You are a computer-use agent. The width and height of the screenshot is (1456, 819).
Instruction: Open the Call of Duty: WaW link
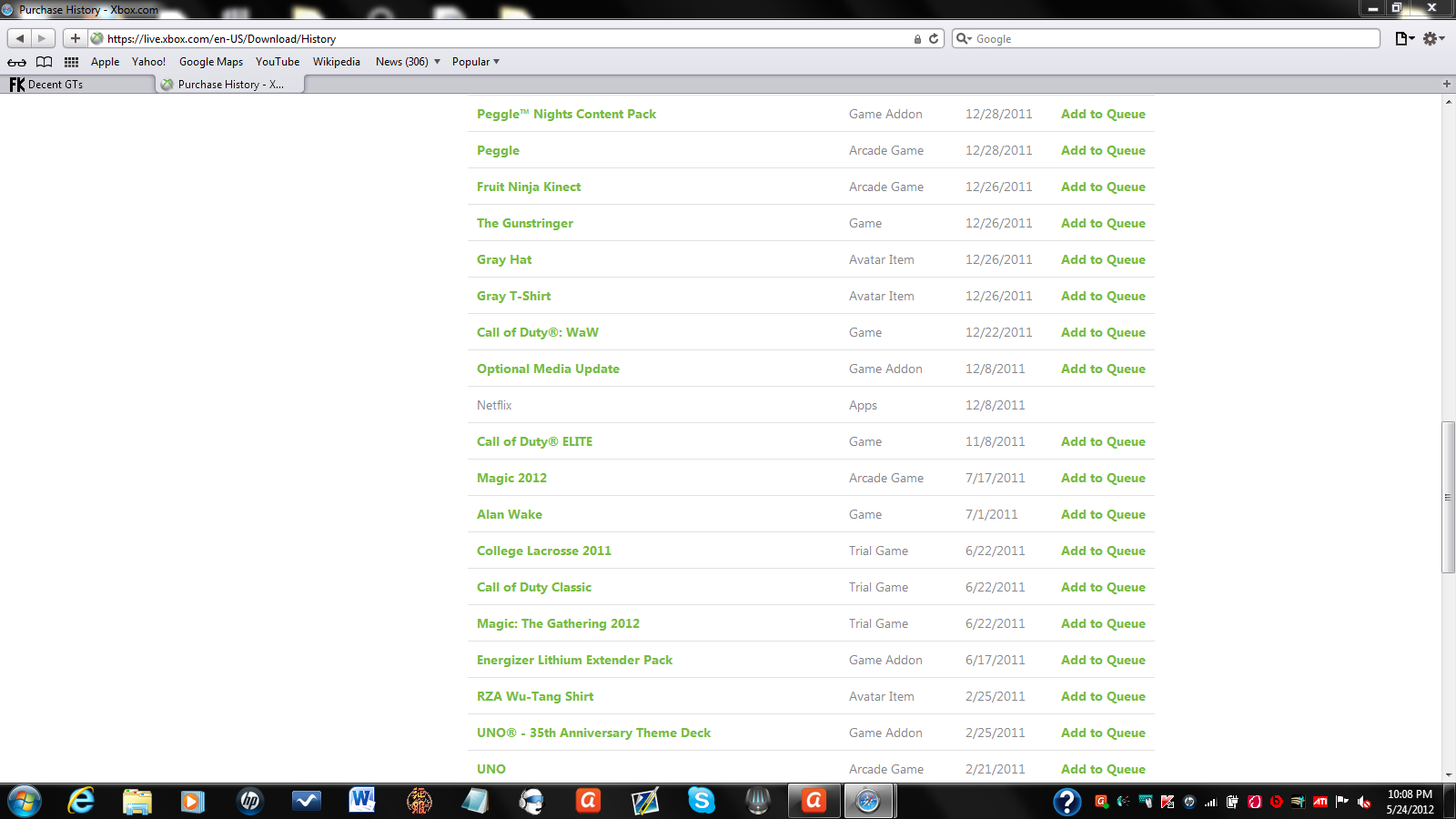pyautogui.click(x=538, y=332)
